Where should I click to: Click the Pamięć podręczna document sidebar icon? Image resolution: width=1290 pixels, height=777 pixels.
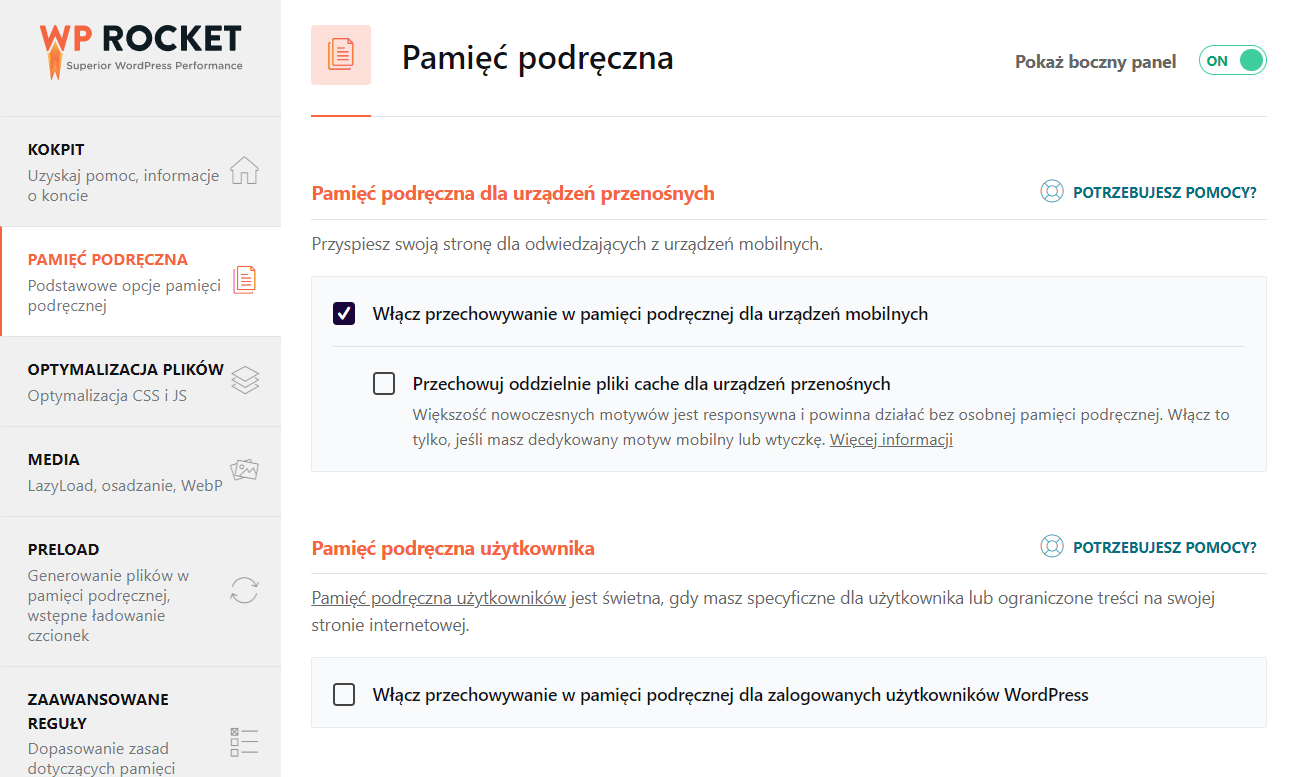click(x=245, y=281)
